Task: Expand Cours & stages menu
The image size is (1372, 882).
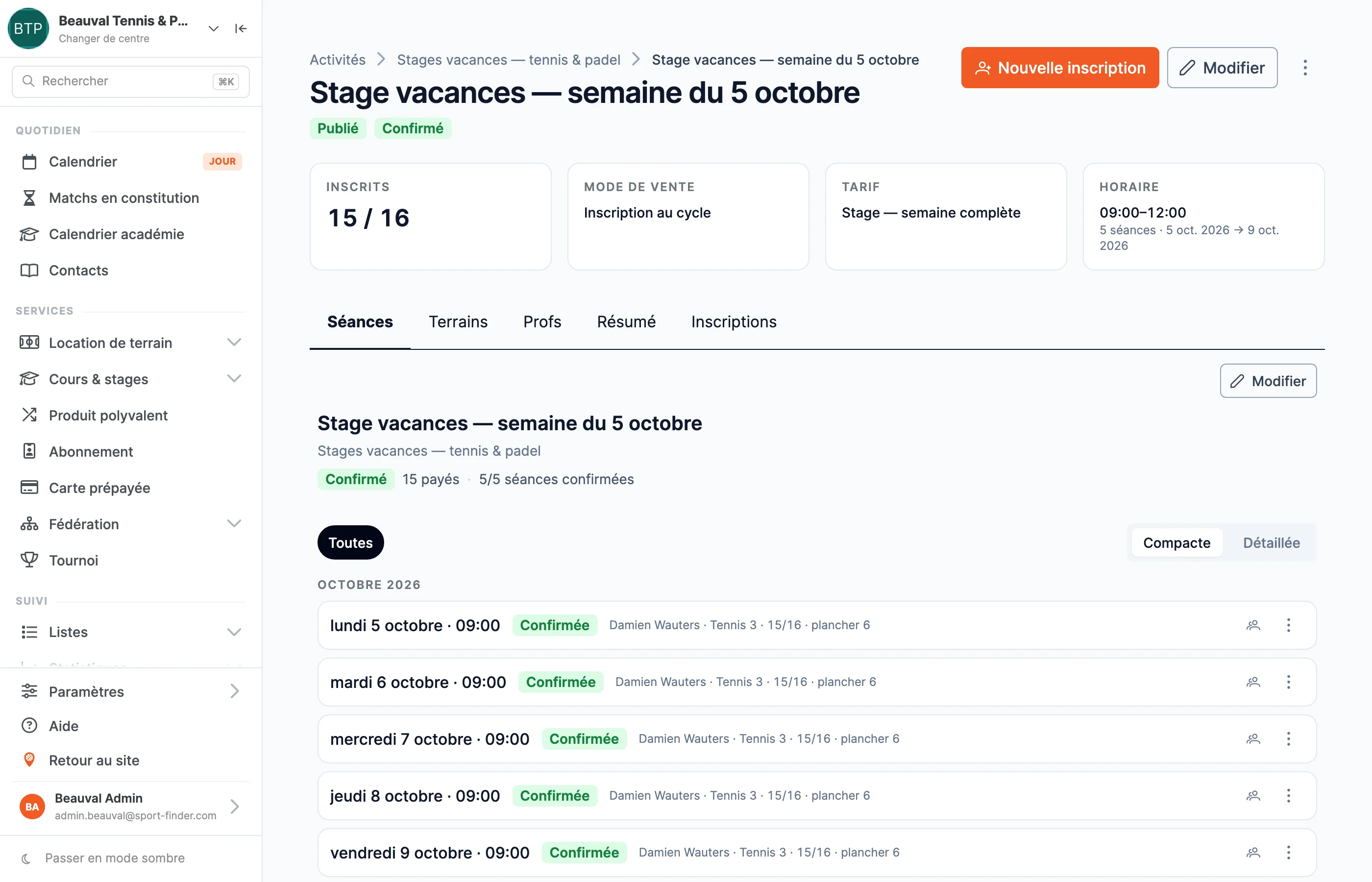Action: 131,379
